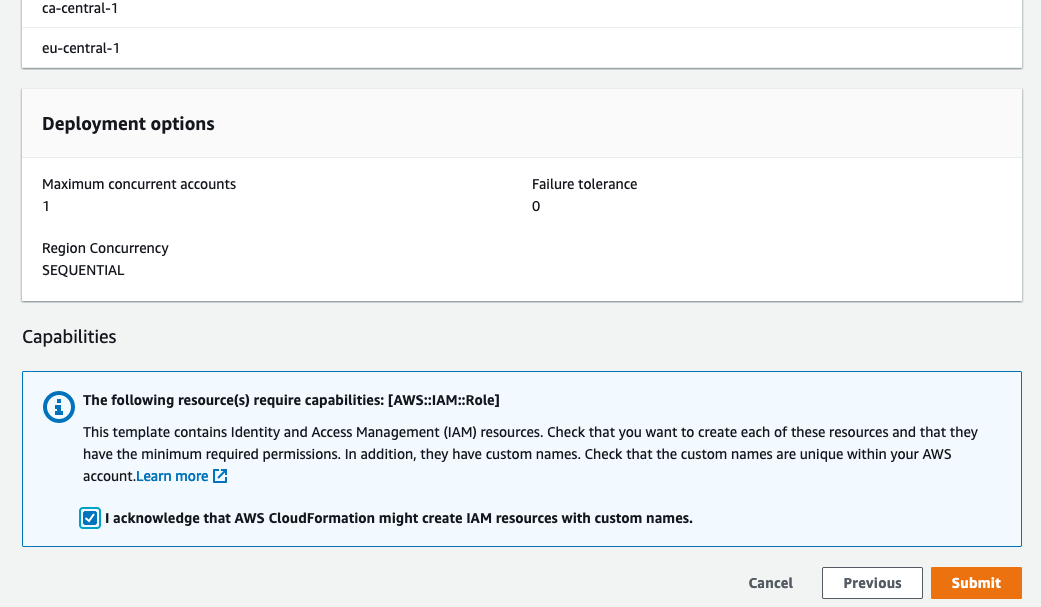Click the Failure tolerance label
Screen dimensions: 1041x607
tap(584, 184)
